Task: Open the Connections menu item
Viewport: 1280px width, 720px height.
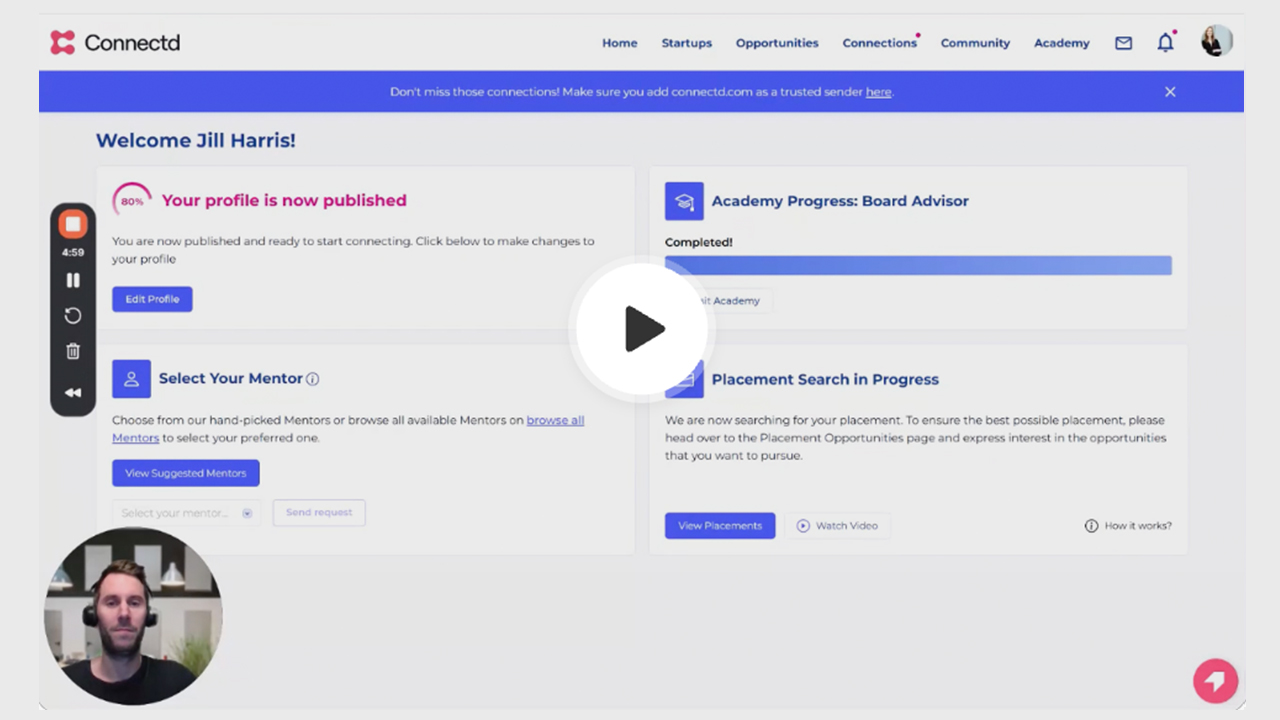Action: pyautogui.click(x=880, y=43)
